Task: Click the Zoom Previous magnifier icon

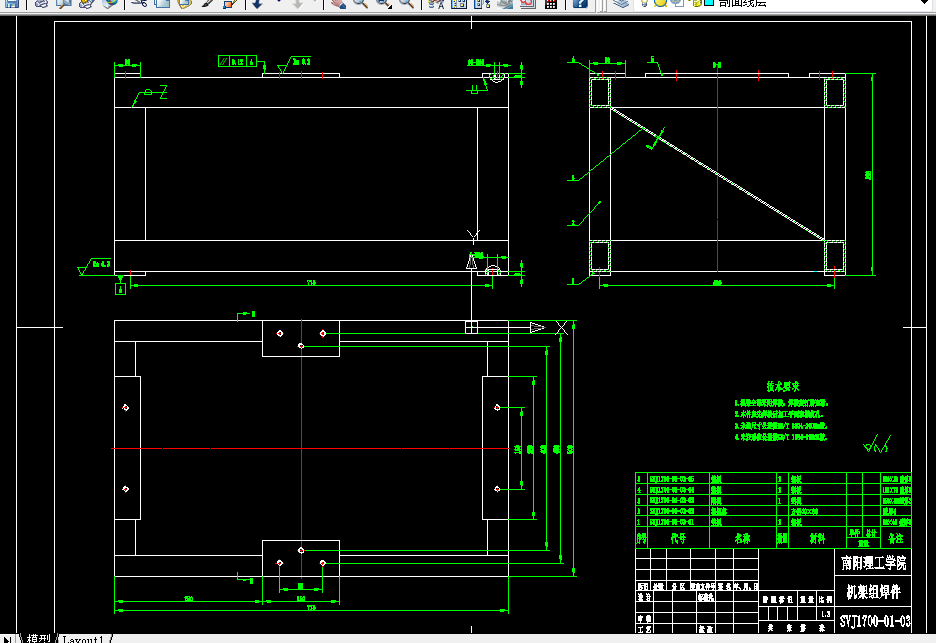Action: point(406,3)
